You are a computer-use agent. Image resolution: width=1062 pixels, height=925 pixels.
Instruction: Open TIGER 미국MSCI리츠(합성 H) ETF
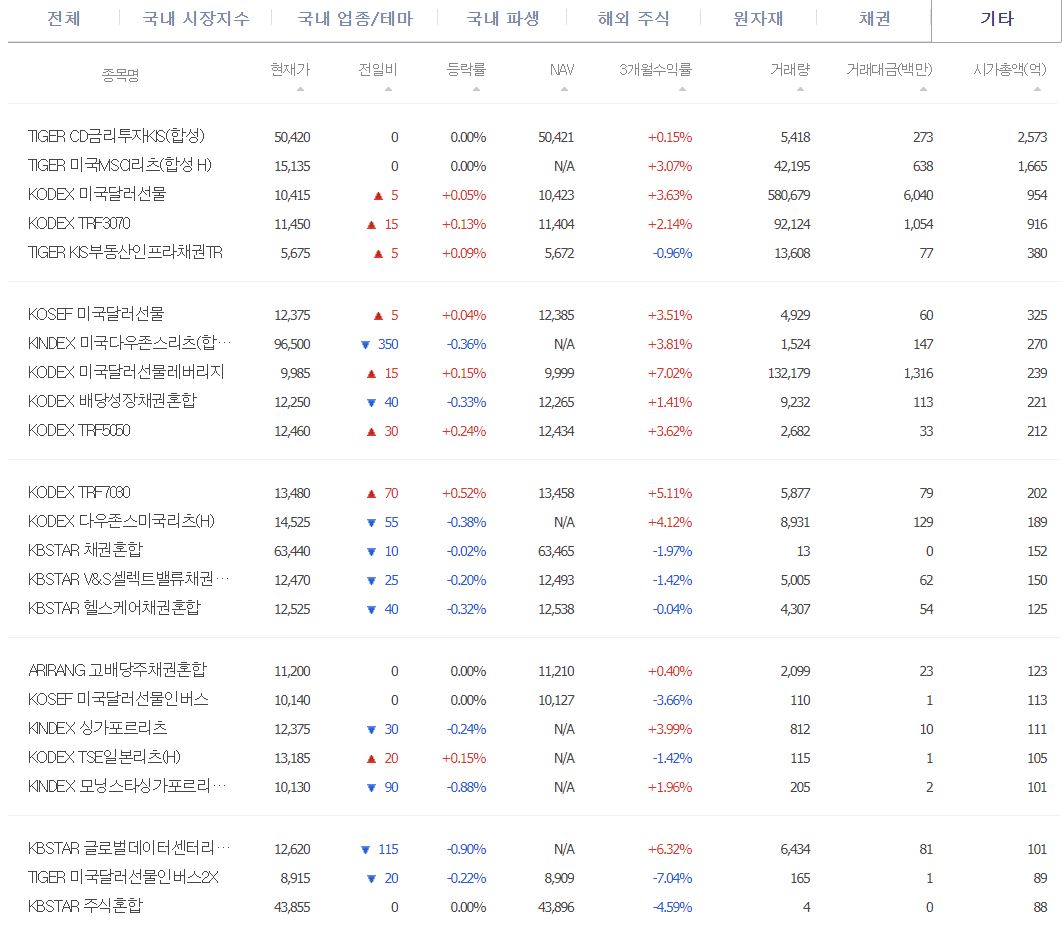tap(120, 166)
